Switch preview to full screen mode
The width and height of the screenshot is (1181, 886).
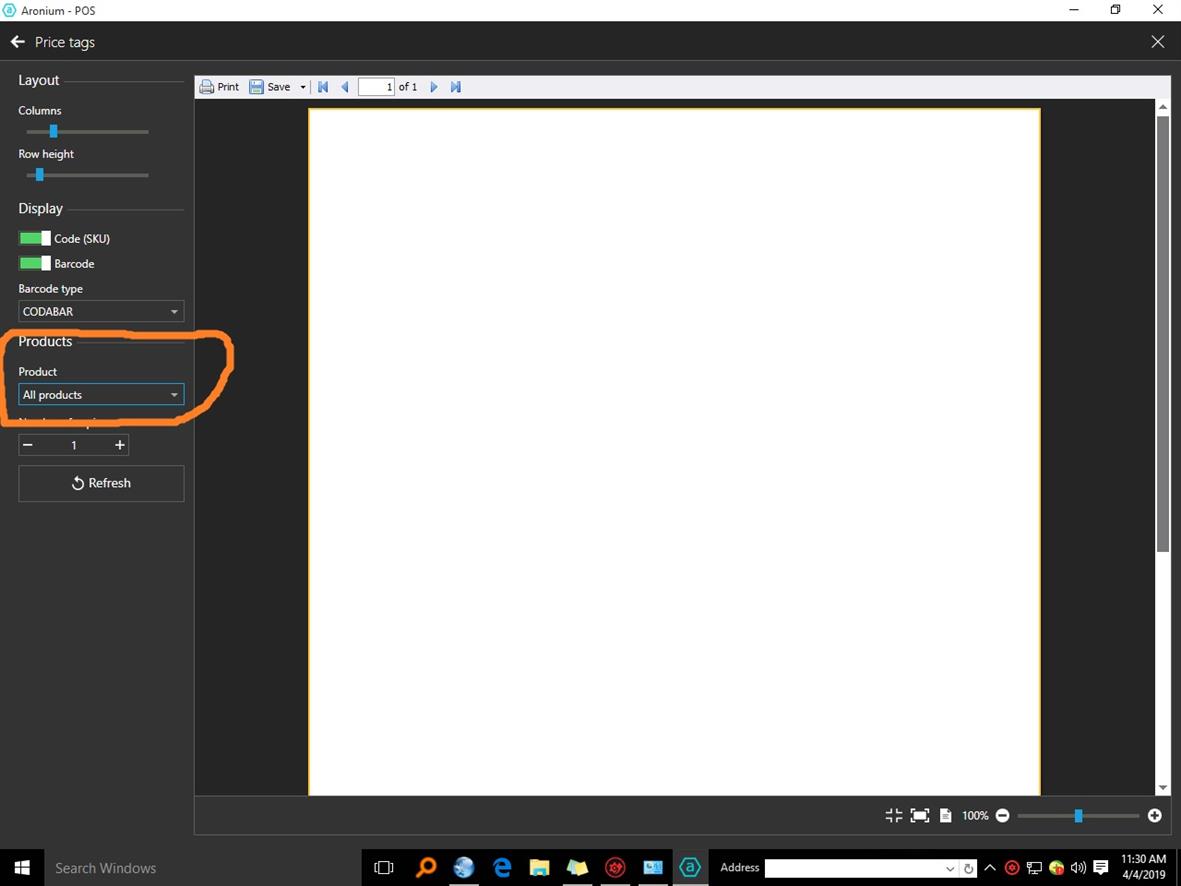tap(920, 816)
